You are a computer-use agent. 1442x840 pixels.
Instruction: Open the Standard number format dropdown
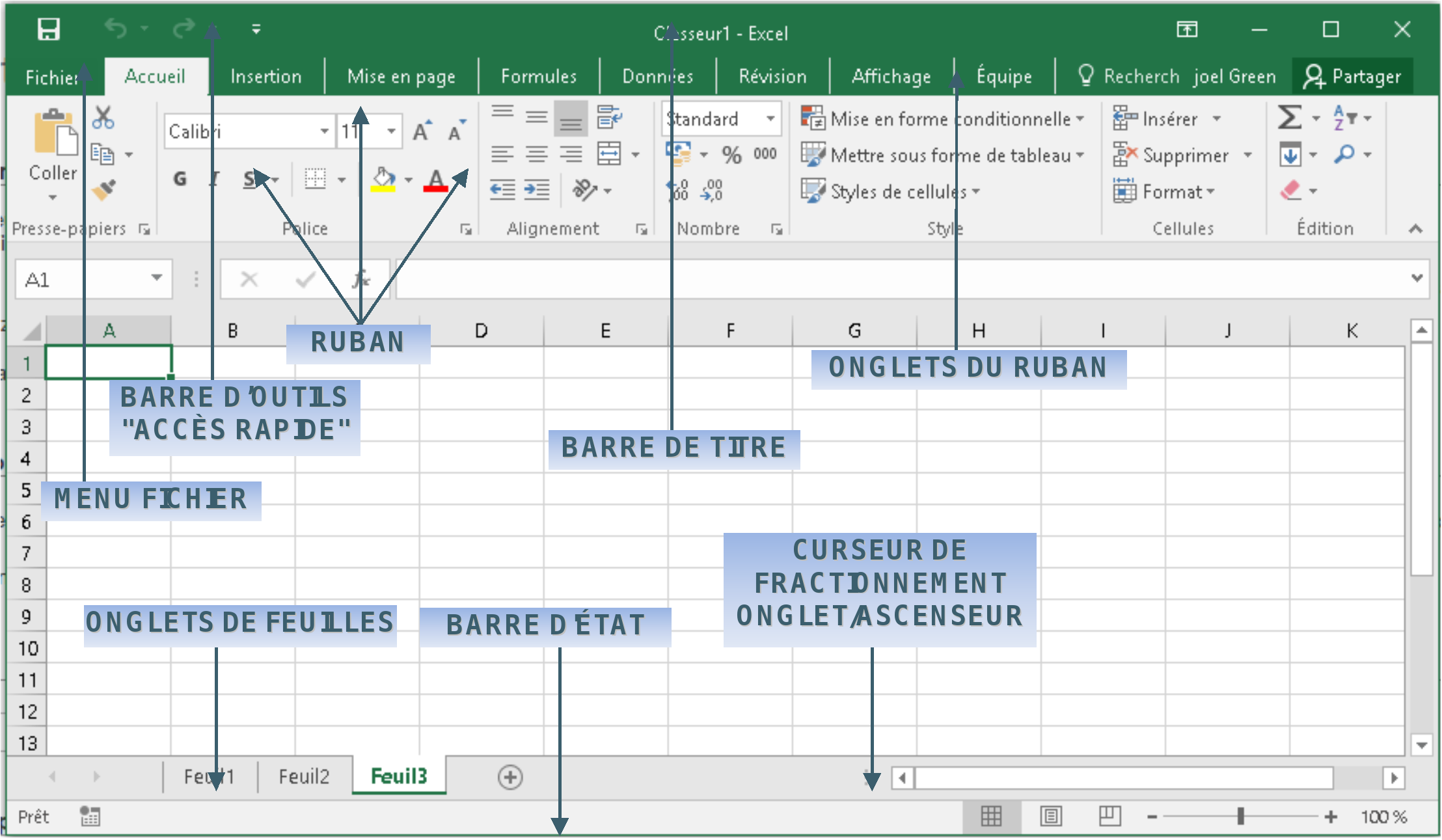(x=770, y=118)
